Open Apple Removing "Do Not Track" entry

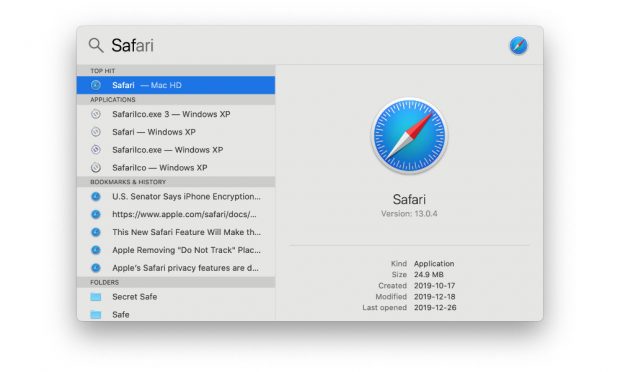176,250
